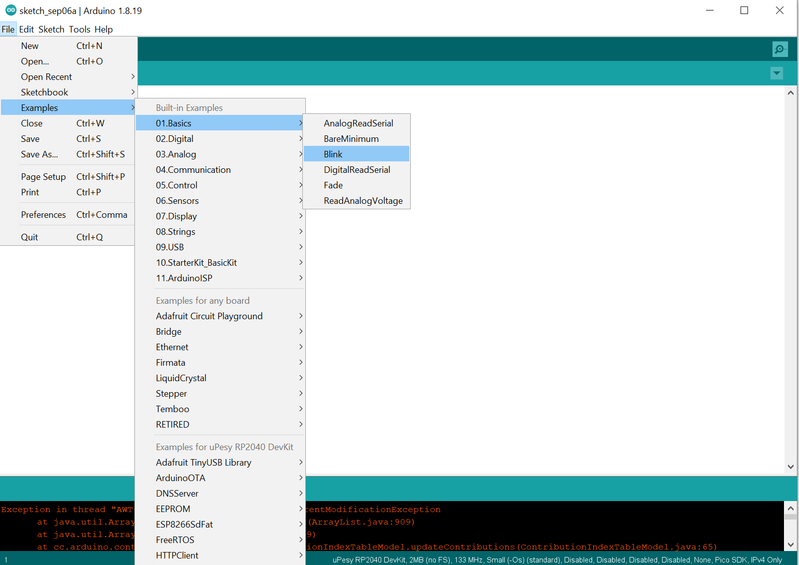Click editor scrollbar down arrow
Image resolution: width=799 pixels, height=565 pixels.
click(790, 467)
